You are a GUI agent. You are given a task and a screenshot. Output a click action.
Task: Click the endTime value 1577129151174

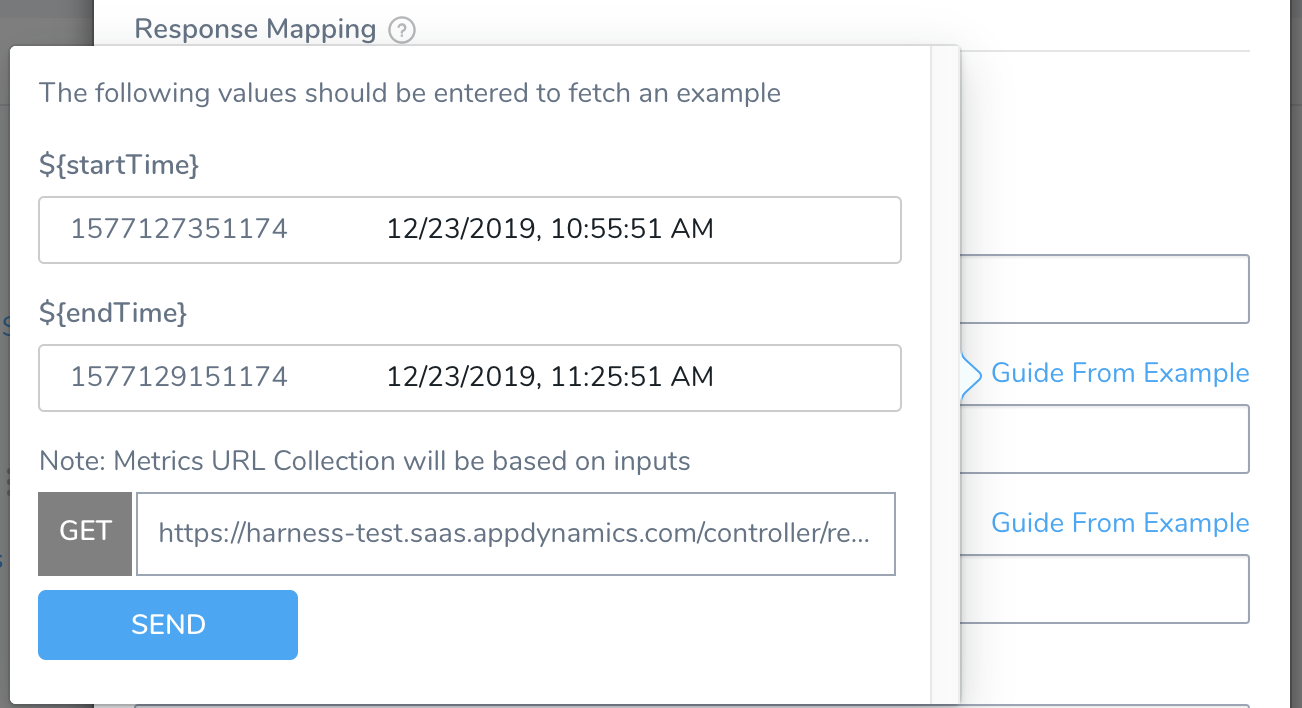click(179, 377)
